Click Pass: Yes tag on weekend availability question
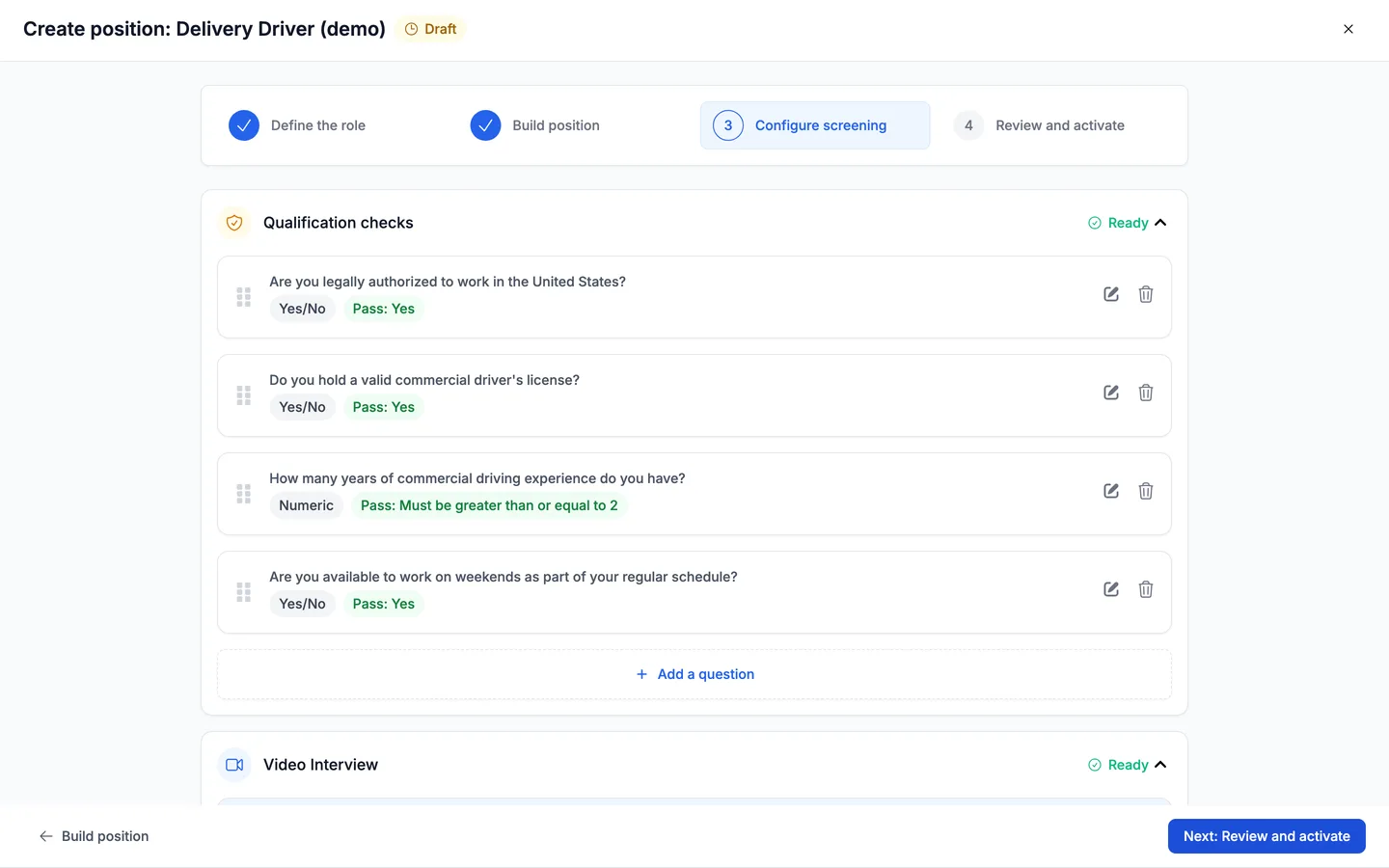Screen dimensions: 1389x868 click(384, 604)
